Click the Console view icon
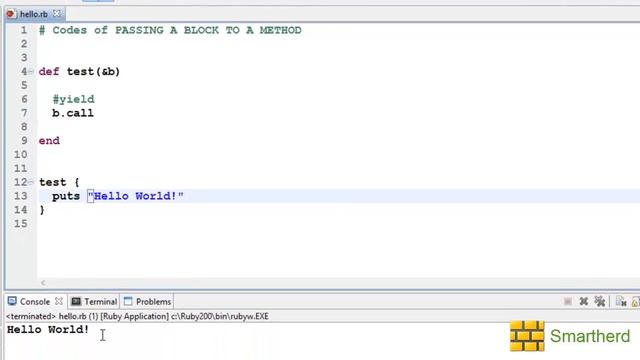640x360 pixels. click(x=12, y=301)
